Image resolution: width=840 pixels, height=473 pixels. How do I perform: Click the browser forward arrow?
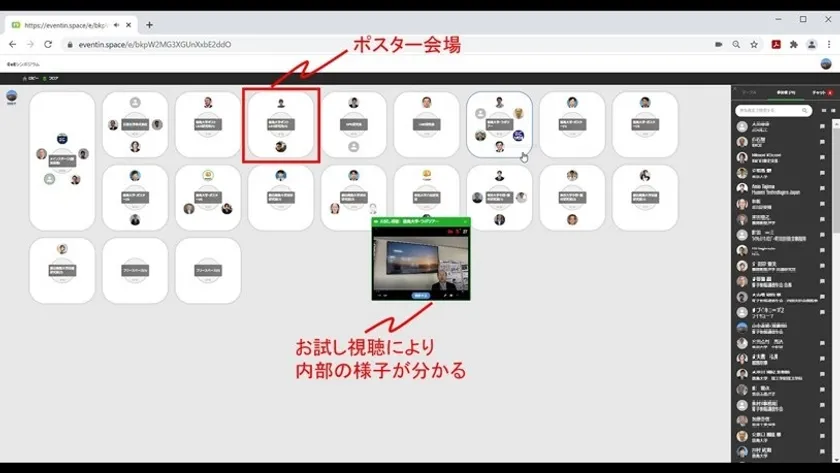click(x=30, y=44)
